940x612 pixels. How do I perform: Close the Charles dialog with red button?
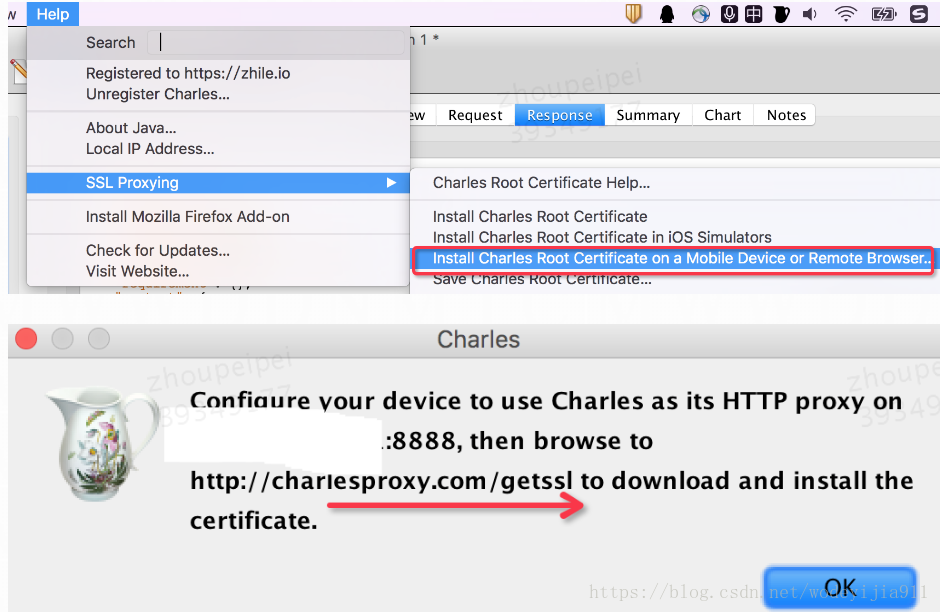[x=26, y=339]
